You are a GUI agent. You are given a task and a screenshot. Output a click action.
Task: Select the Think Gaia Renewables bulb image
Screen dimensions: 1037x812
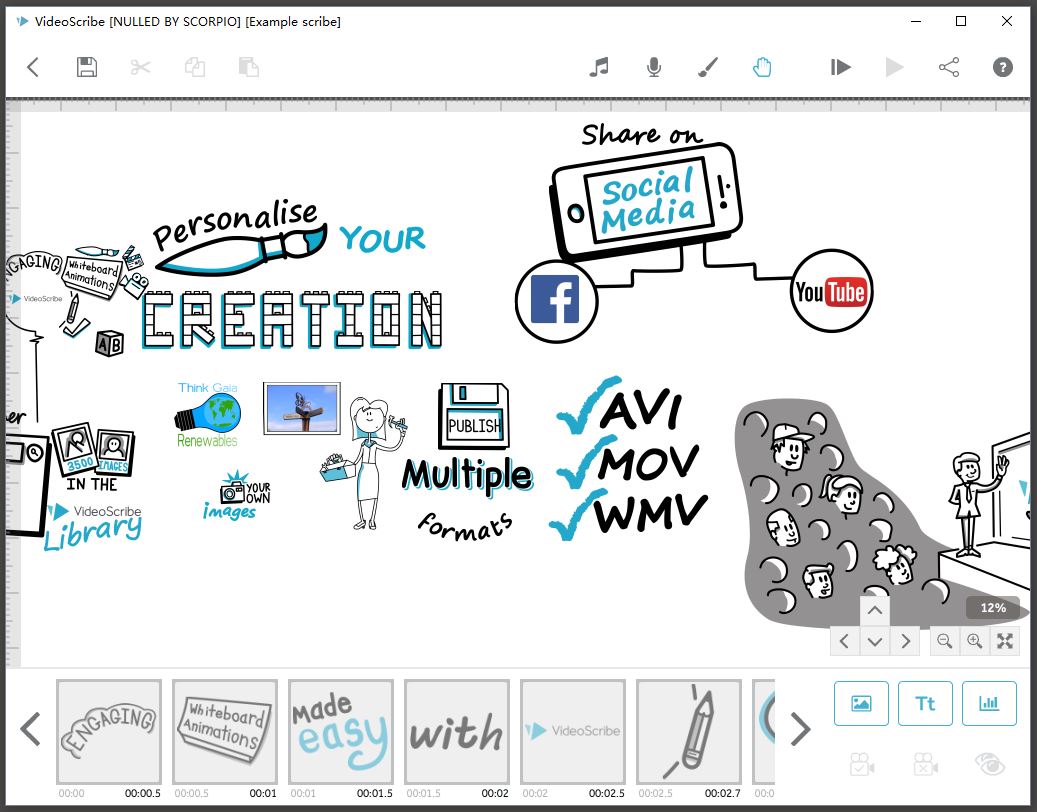pos(208,415)
